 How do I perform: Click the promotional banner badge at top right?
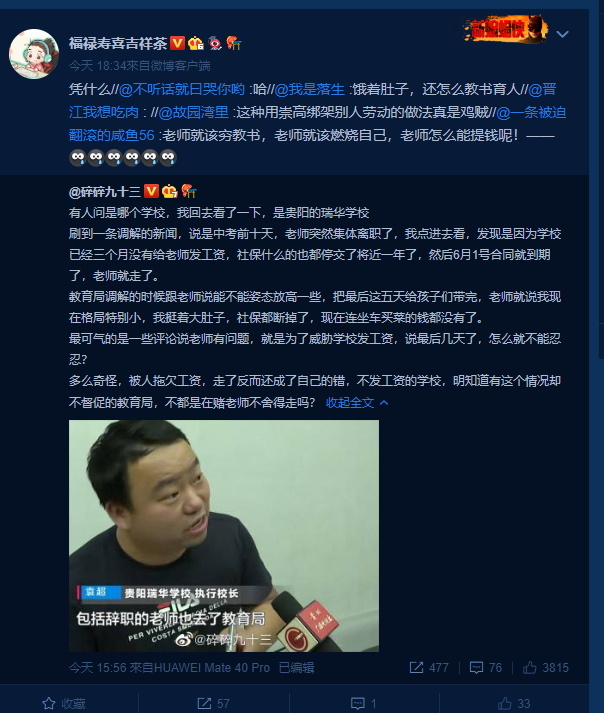(x=504, y=29)
